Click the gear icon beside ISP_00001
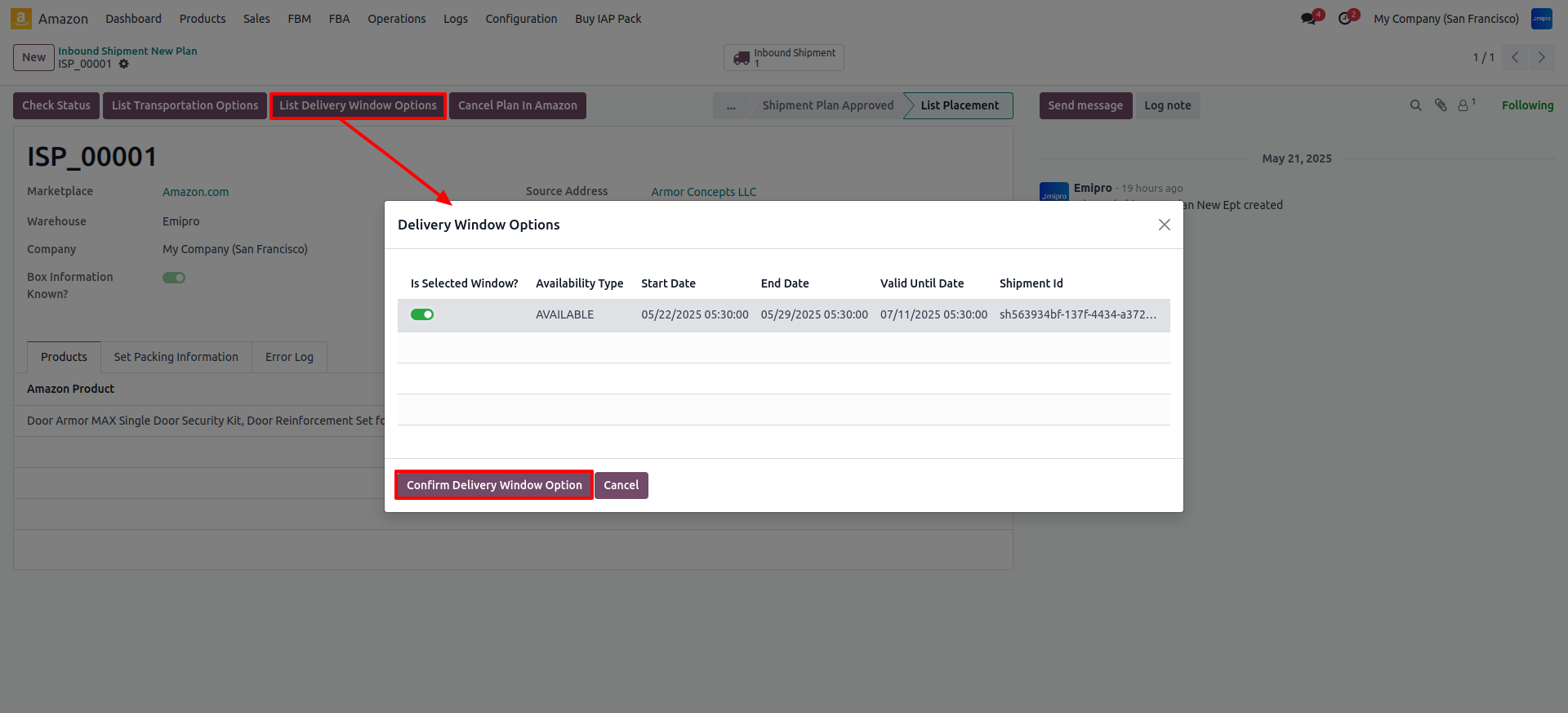 click(124, 64)
